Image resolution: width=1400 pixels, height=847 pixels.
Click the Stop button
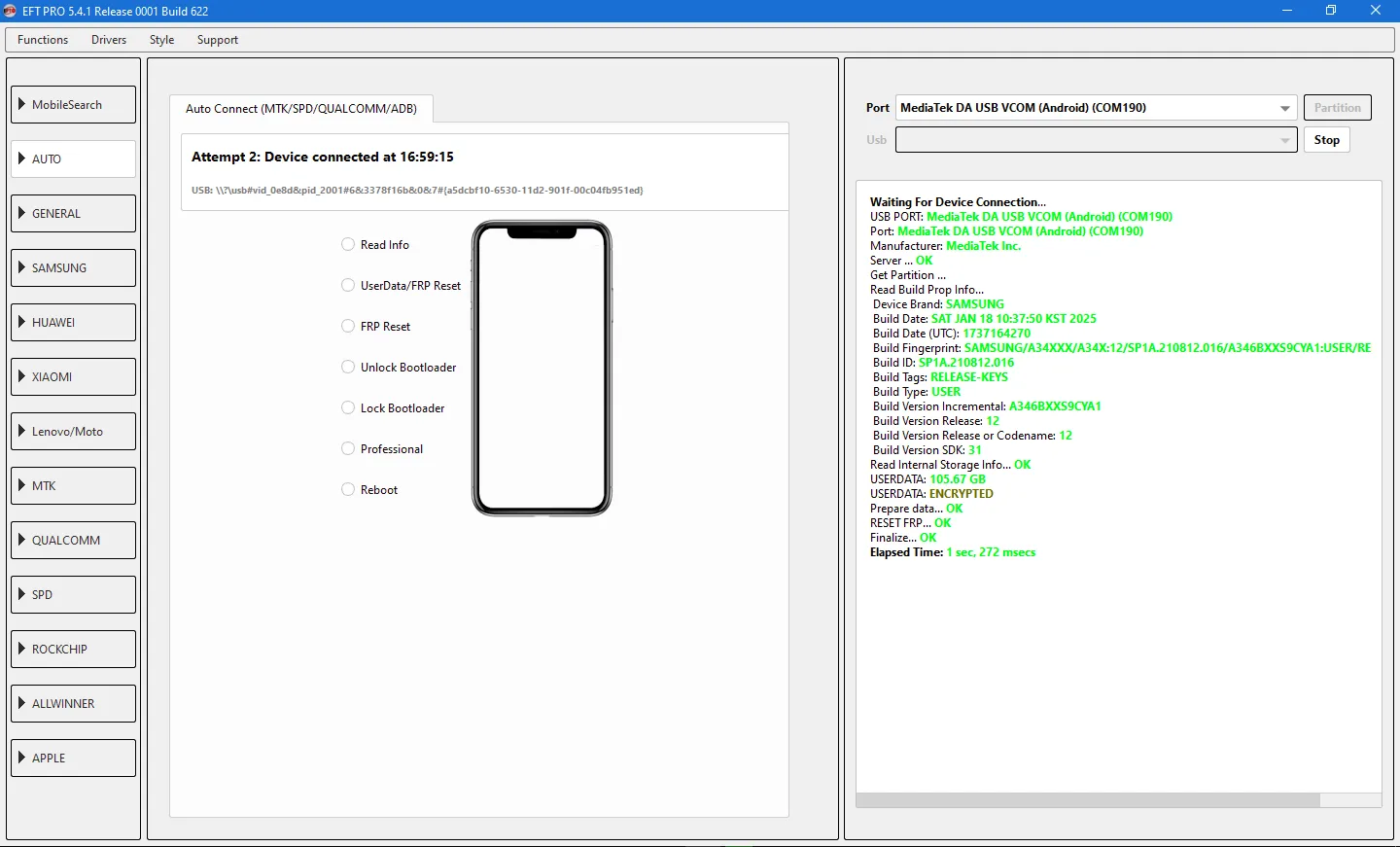(1326, 140)
